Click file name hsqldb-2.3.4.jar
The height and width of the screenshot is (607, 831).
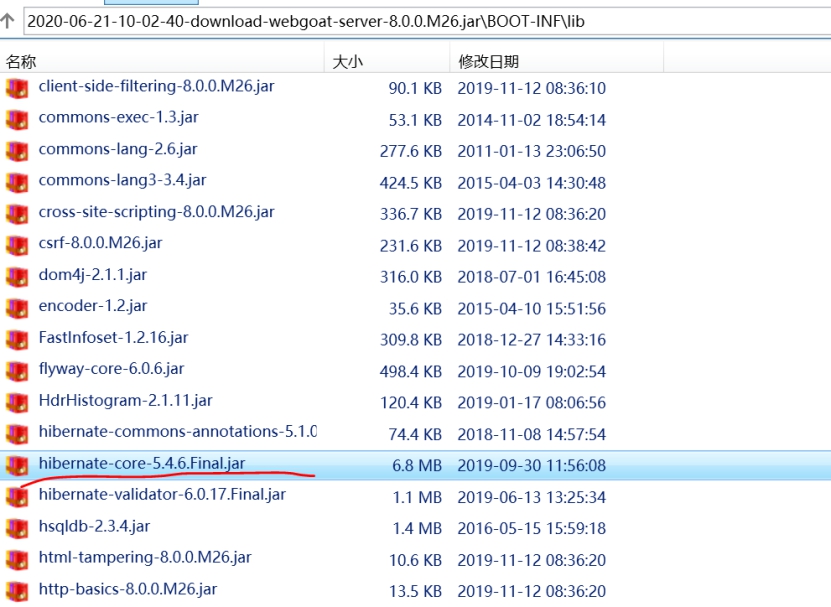click(94, 526)
